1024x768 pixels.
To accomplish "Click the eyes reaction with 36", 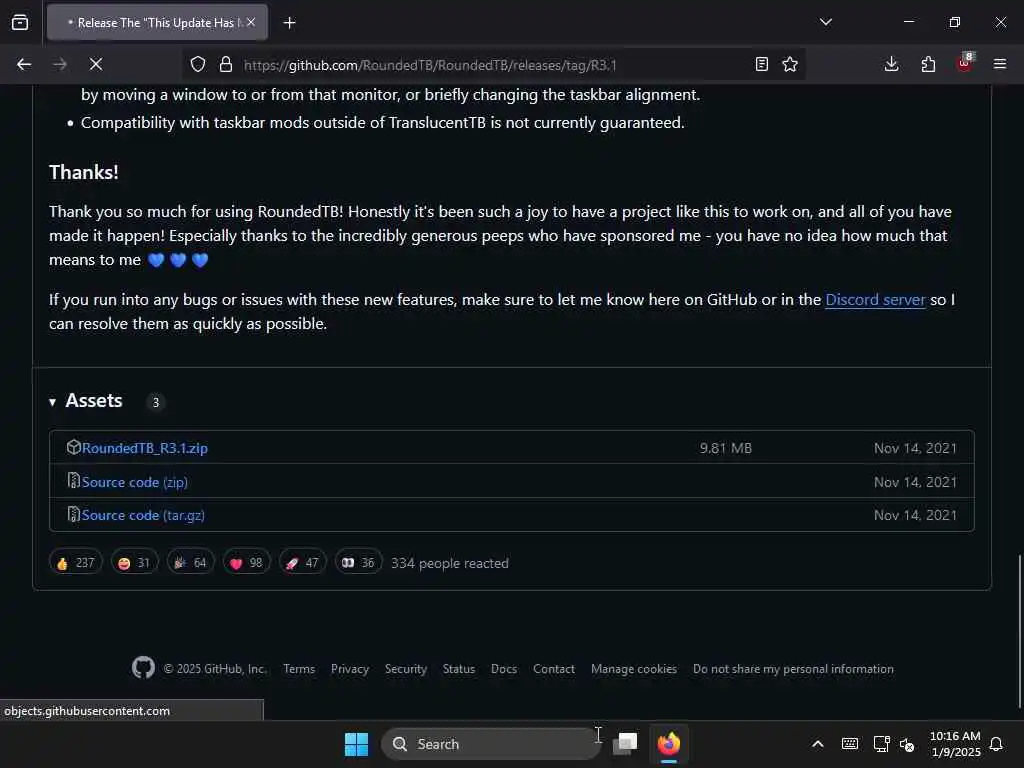I will [x=359, y=563].
